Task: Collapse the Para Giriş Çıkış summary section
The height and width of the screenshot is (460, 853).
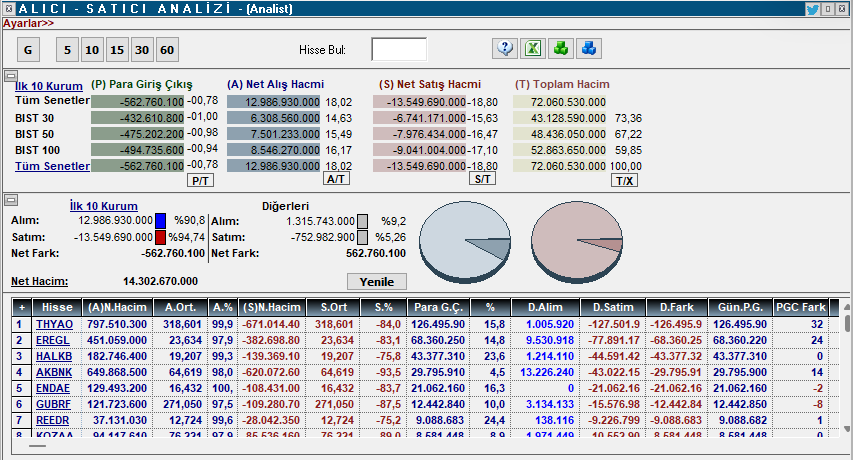Action: coord(11,76)
